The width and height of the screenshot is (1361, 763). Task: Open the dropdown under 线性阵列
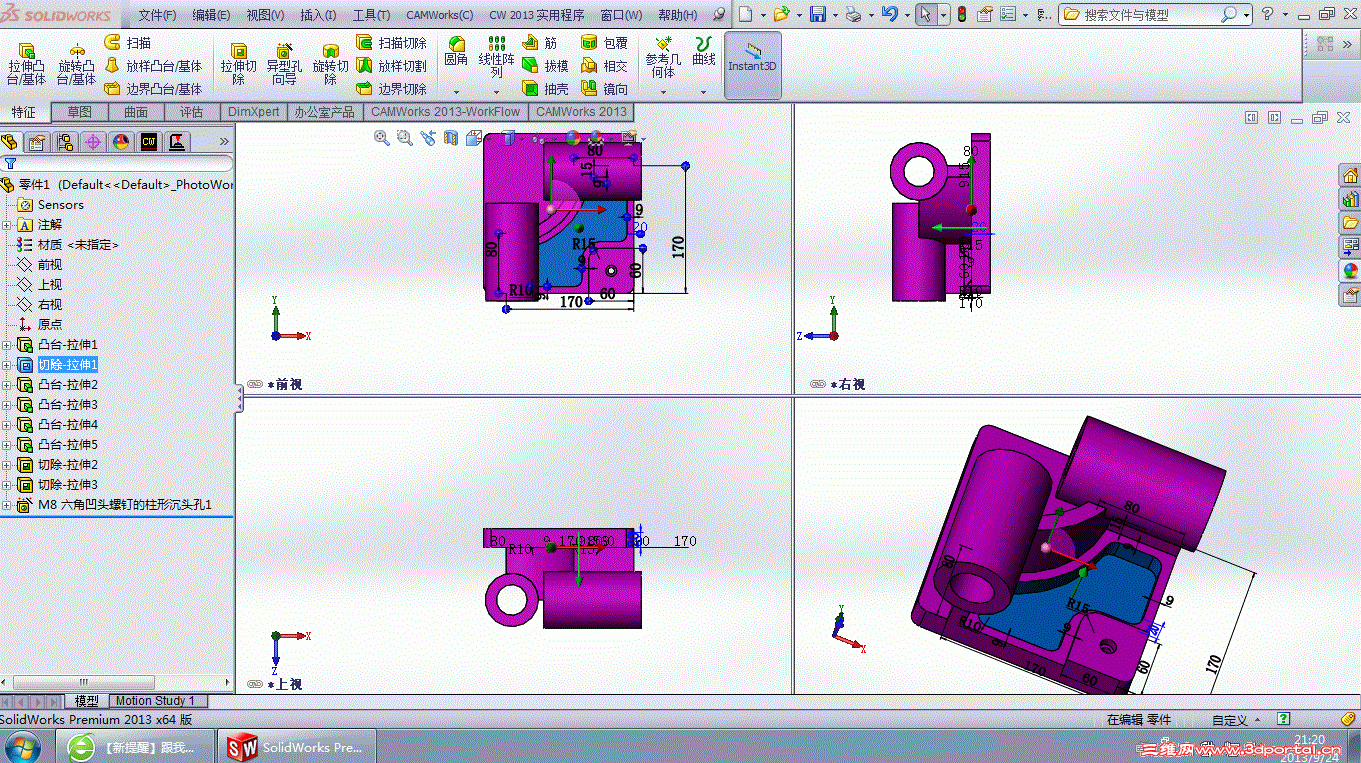tap(496, 92)
